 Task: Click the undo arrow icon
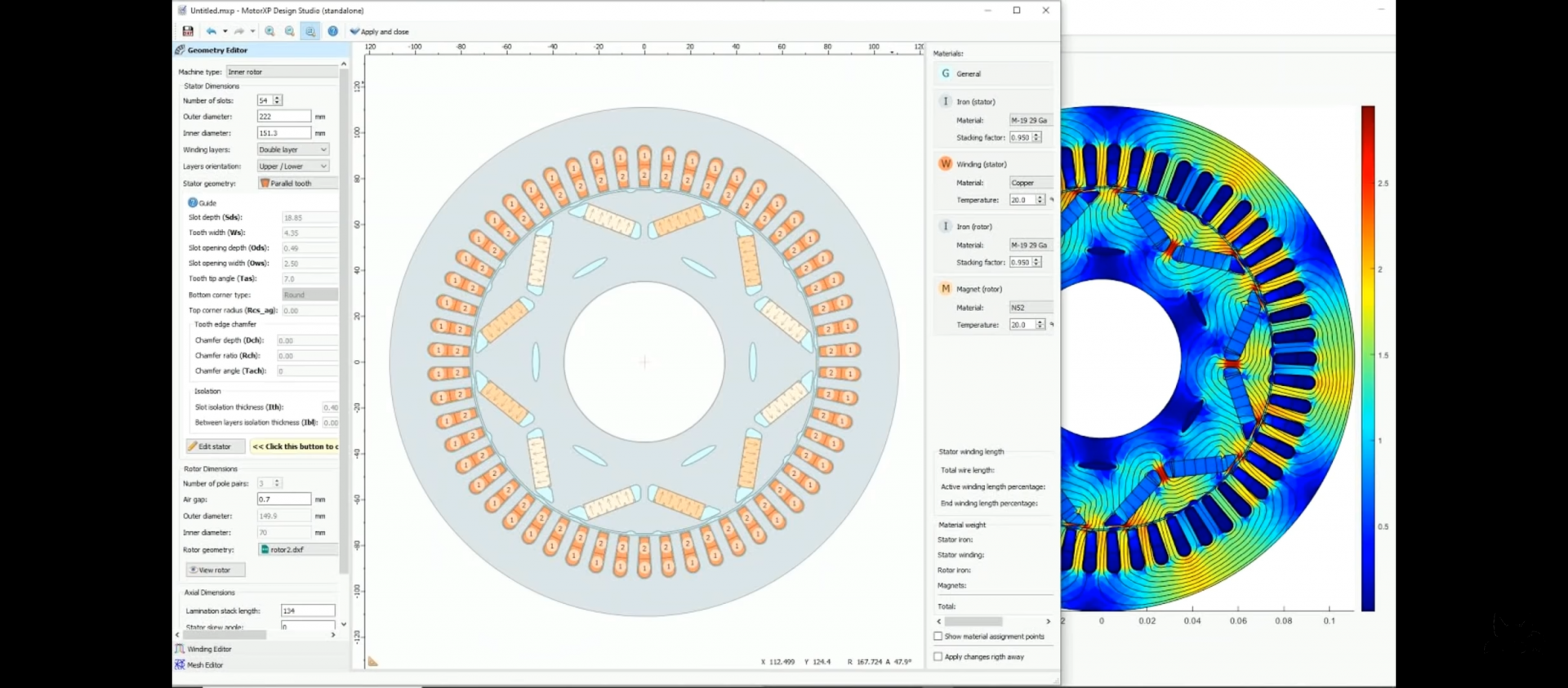coord(211,31)
